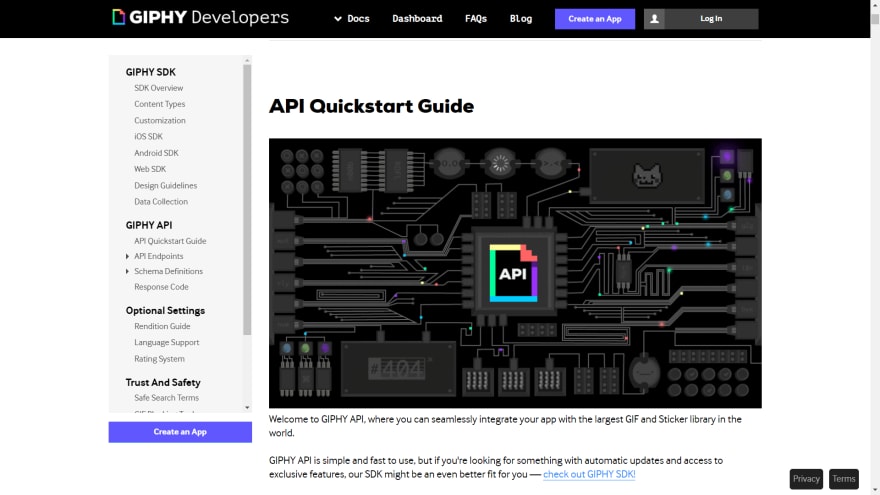Click the Terms button
880x495 pixels.
coord(844,479)
